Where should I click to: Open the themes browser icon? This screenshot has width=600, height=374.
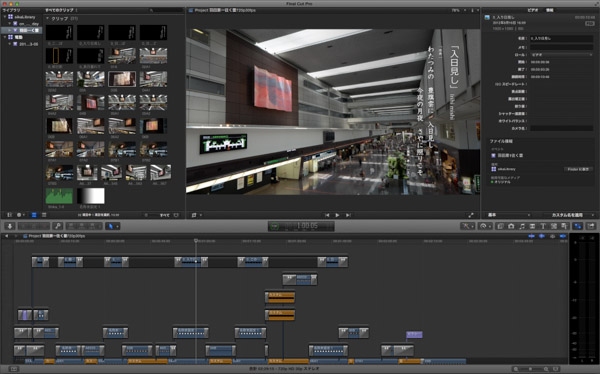tap(564, 226)
